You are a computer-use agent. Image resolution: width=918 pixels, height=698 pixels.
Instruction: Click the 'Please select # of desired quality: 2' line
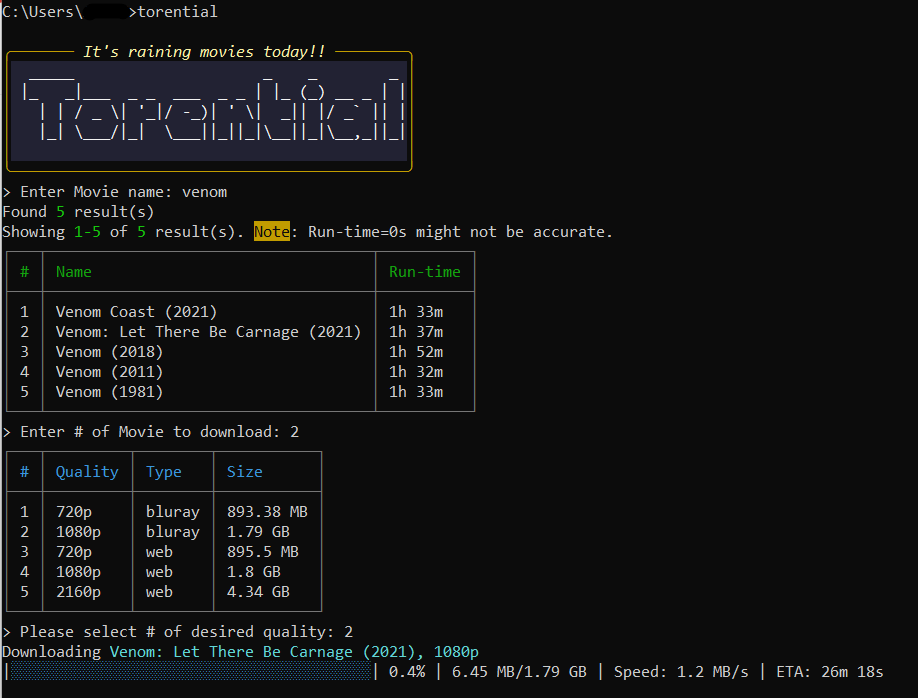(178, 632)
